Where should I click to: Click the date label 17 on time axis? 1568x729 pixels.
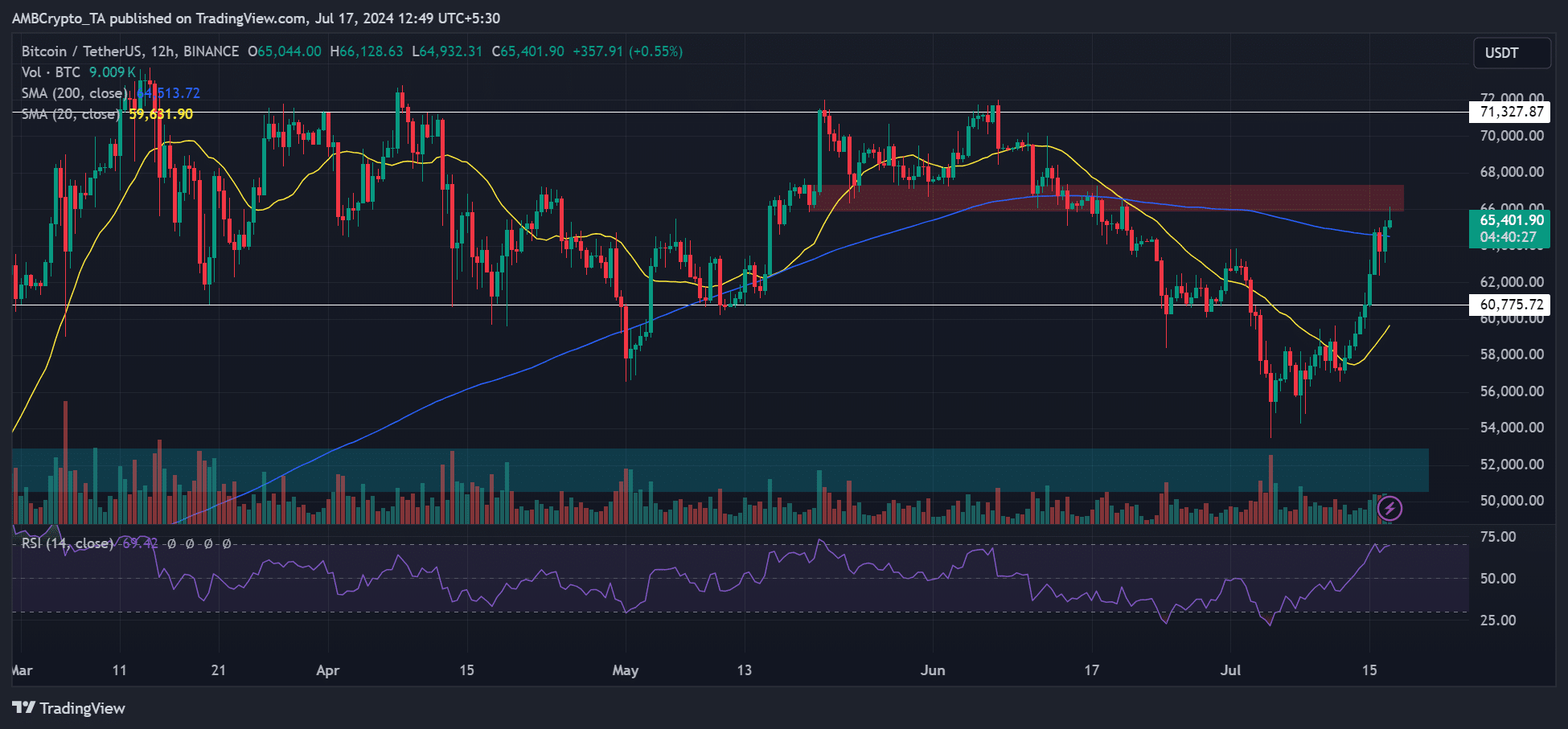(x=1091, y=670)
